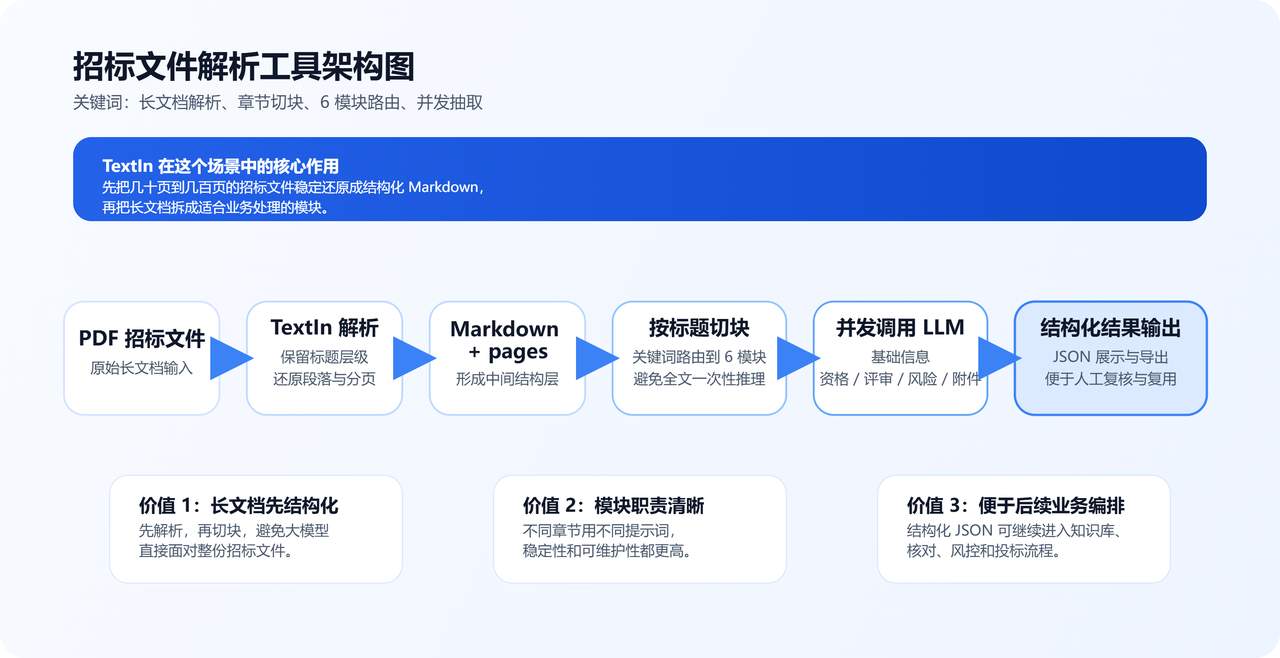Select the 关键词 subtitle line
Image resolution: width=1280 pixels, height=658 pixels.
click(277, 102)
